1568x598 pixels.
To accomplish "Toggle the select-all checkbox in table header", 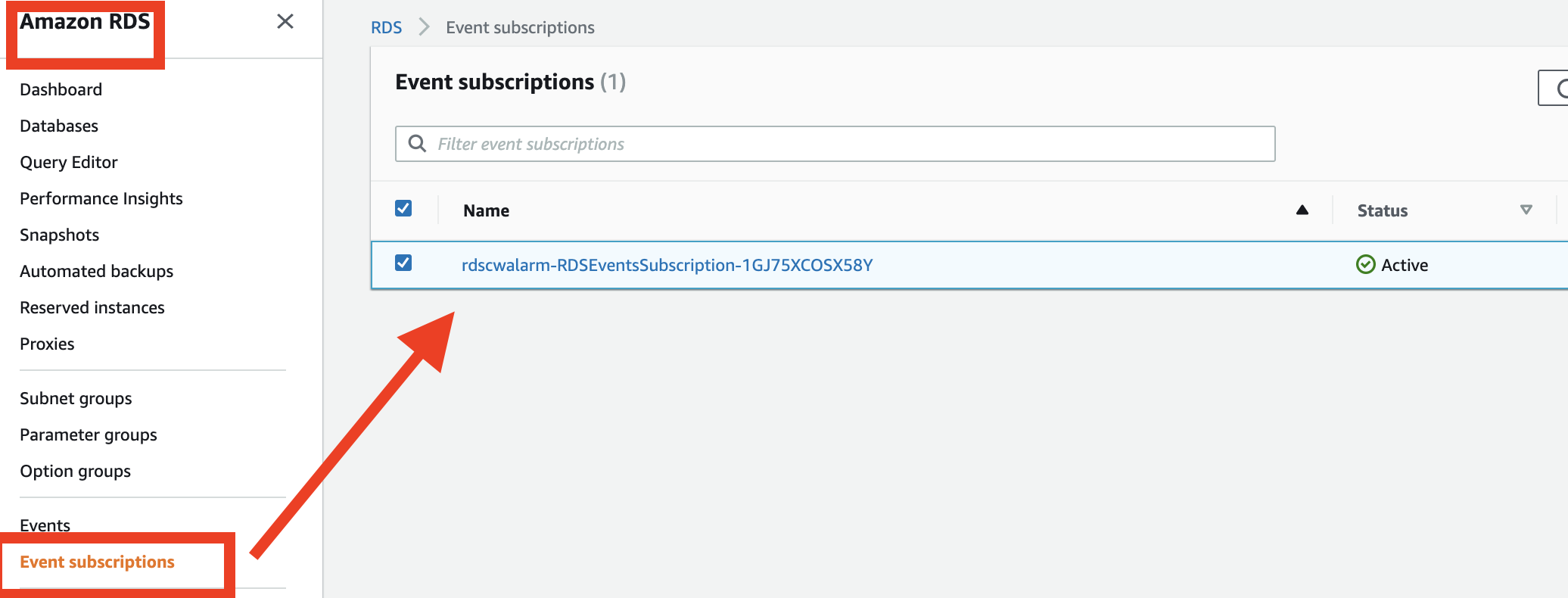I will pos(403,208).
